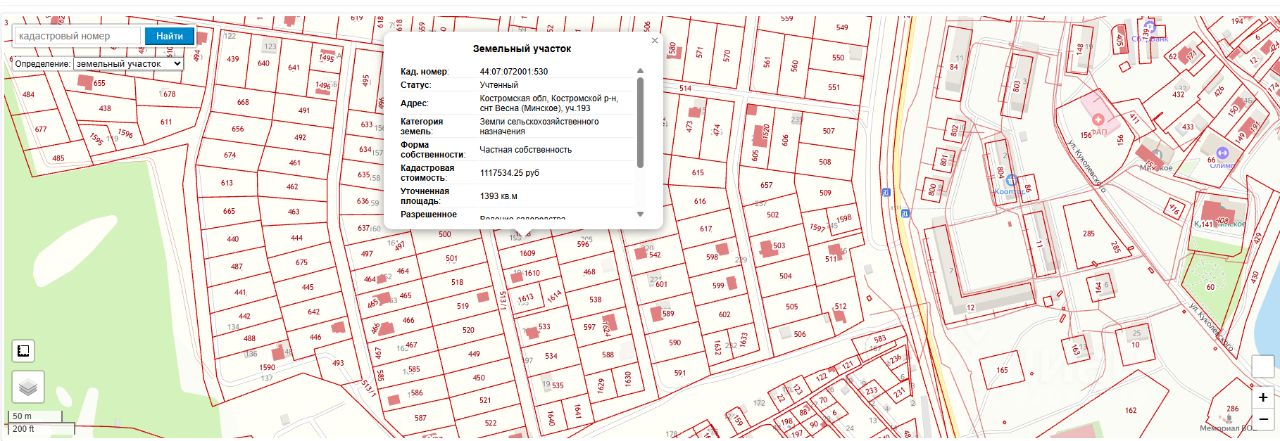Click the Кад. номер label
Image resolution: width=1280 pixels, height=441 pixels.
pos(425,72)
